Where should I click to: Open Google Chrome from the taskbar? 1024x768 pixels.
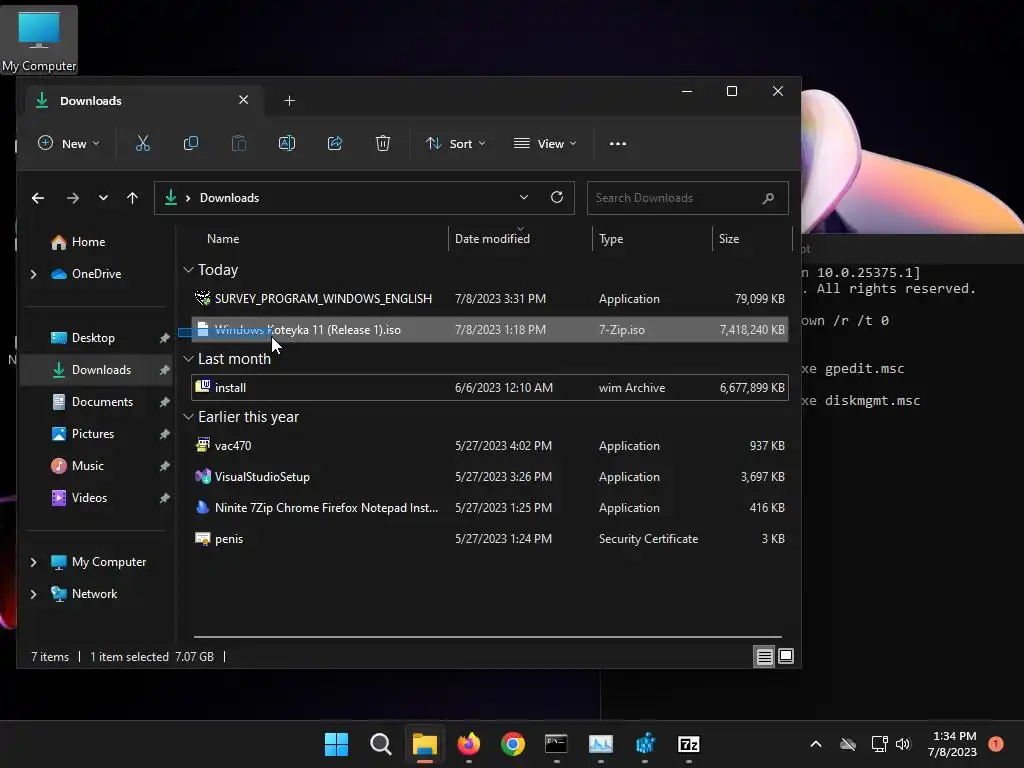click(x=513, y=744)
